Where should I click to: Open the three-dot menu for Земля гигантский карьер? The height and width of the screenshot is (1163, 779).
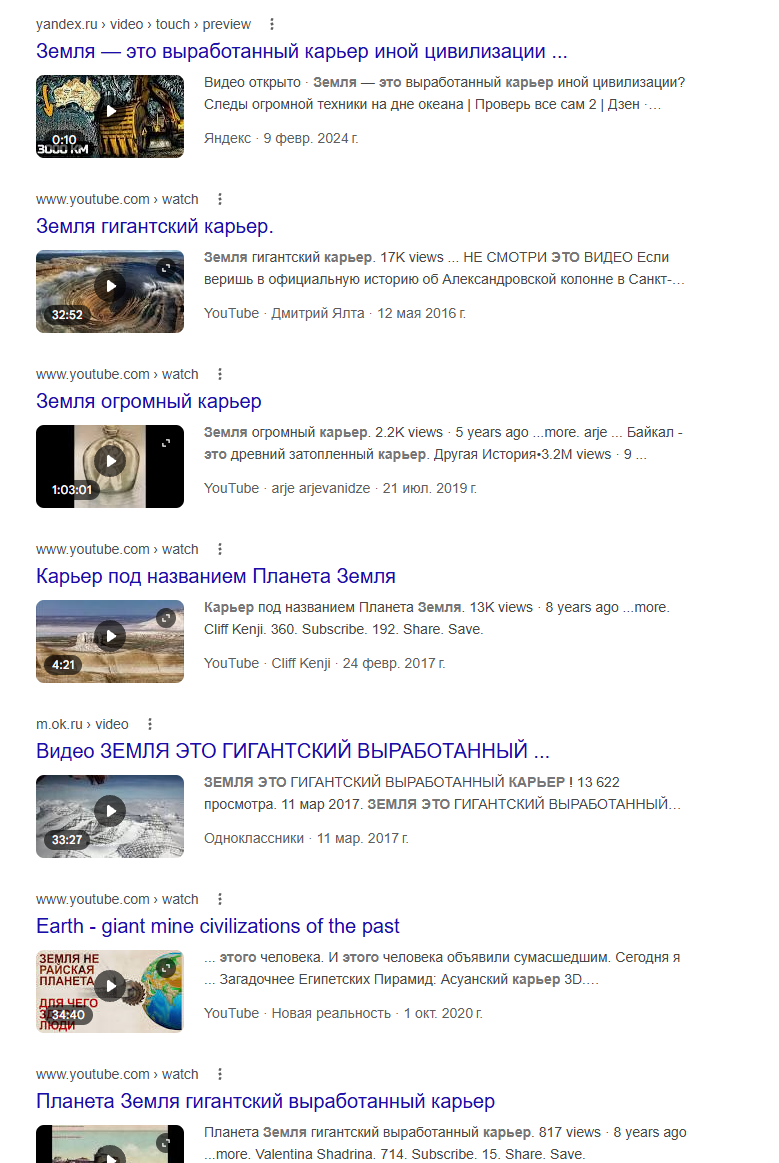(220, 200)
